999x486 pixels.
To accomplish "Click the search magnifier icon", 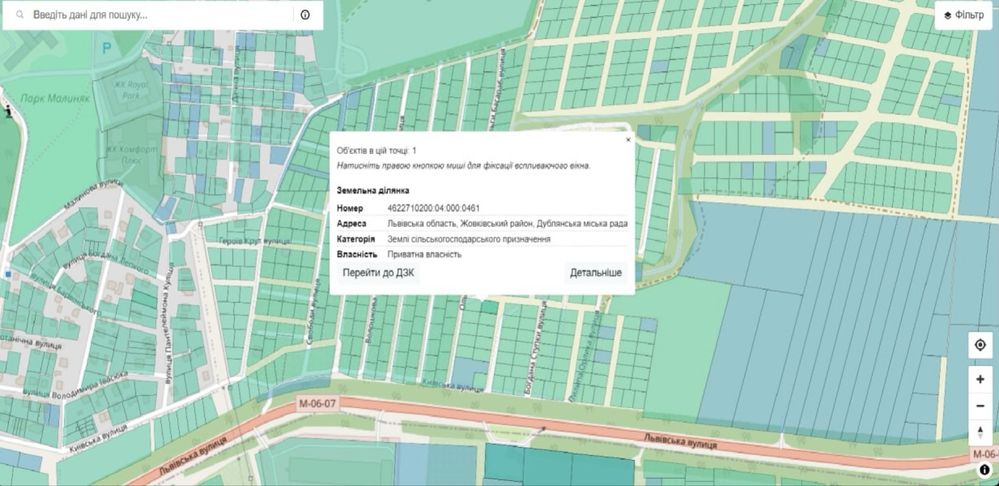I will click(x=20, y=15).
